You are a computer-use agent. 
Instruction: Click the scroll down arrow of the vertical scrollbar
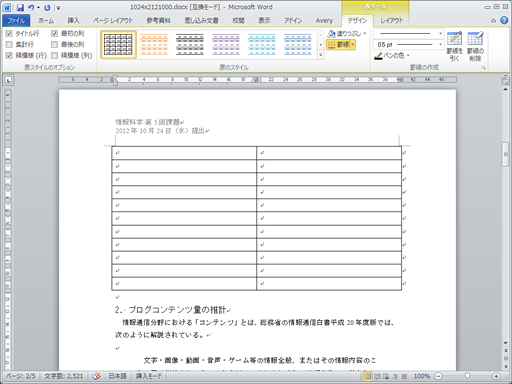tap(505, 343)
